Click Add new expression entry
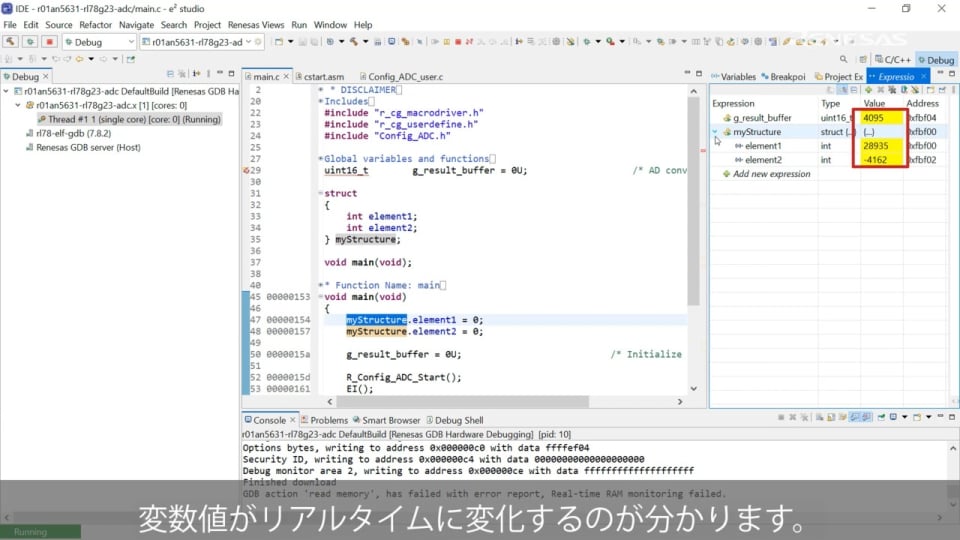The height and width of the screenshot is (540, 960). (x=771, y=174)
